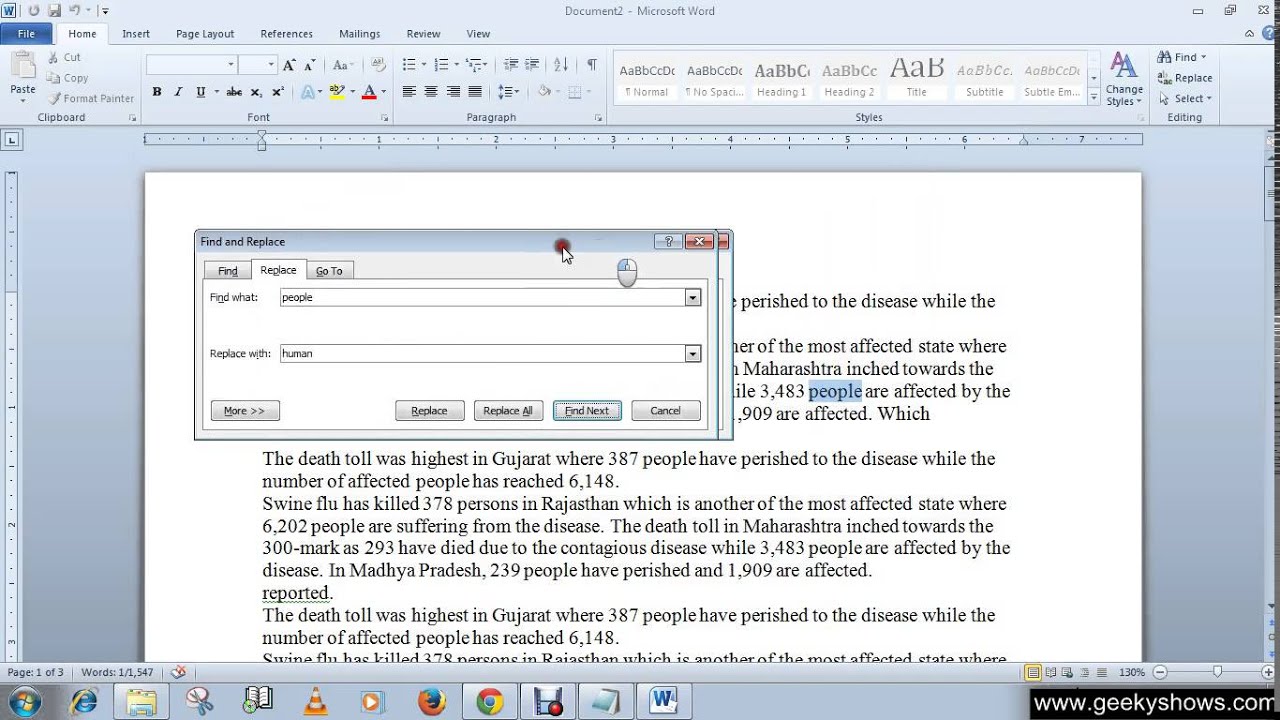Open the font name dropdown
1280x720 pixels.
coord(231,65)
